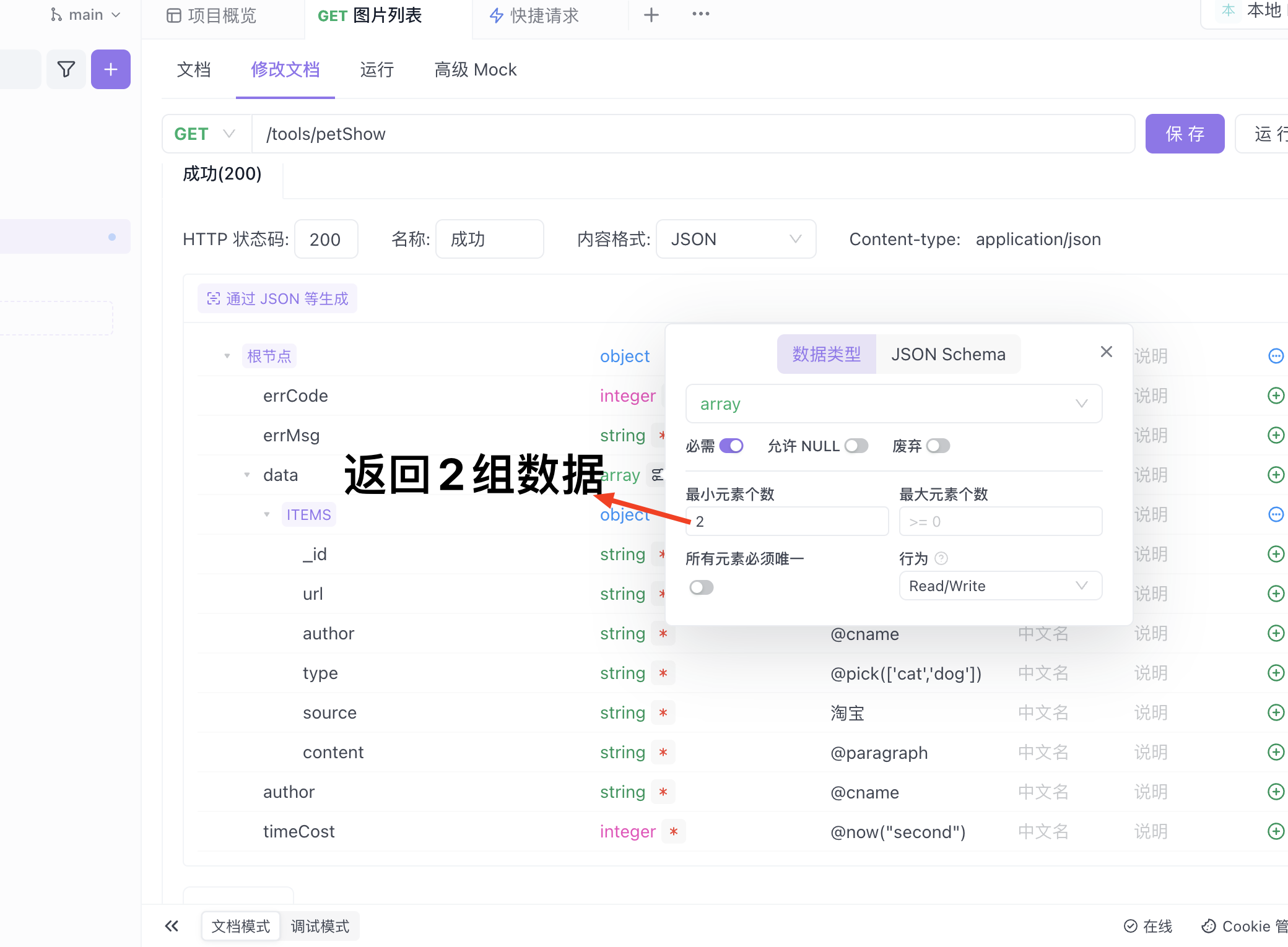Toggle the 允许 NULL switch
1288x947 pixels.
pyautogui.click(x=856, y=446)
